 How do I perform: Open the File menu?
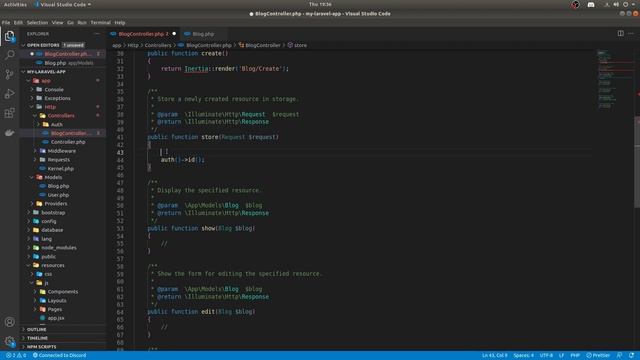coord(6,23)
